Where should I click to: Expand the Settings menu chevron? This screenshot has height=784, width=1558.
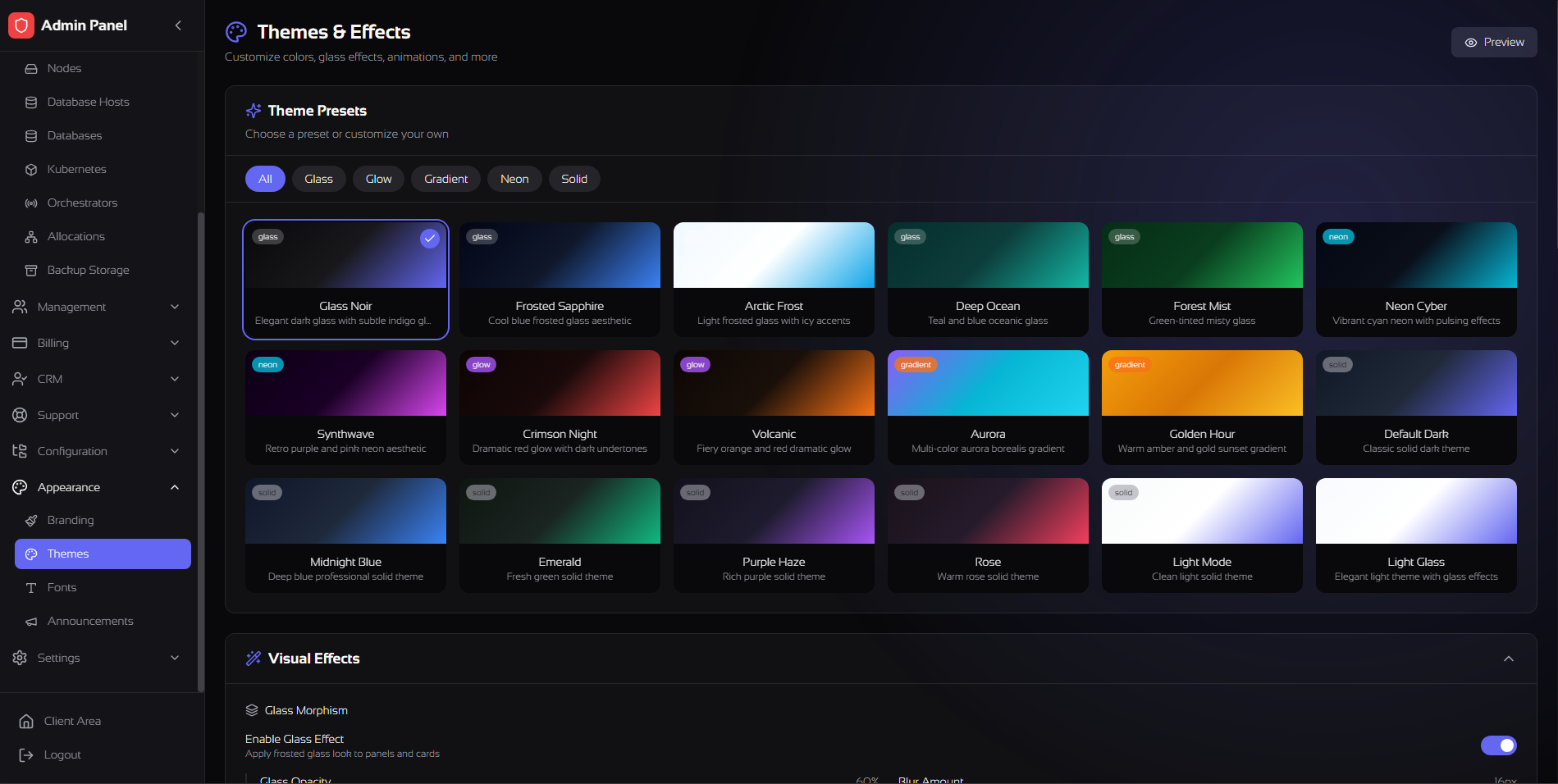(175, 658)
